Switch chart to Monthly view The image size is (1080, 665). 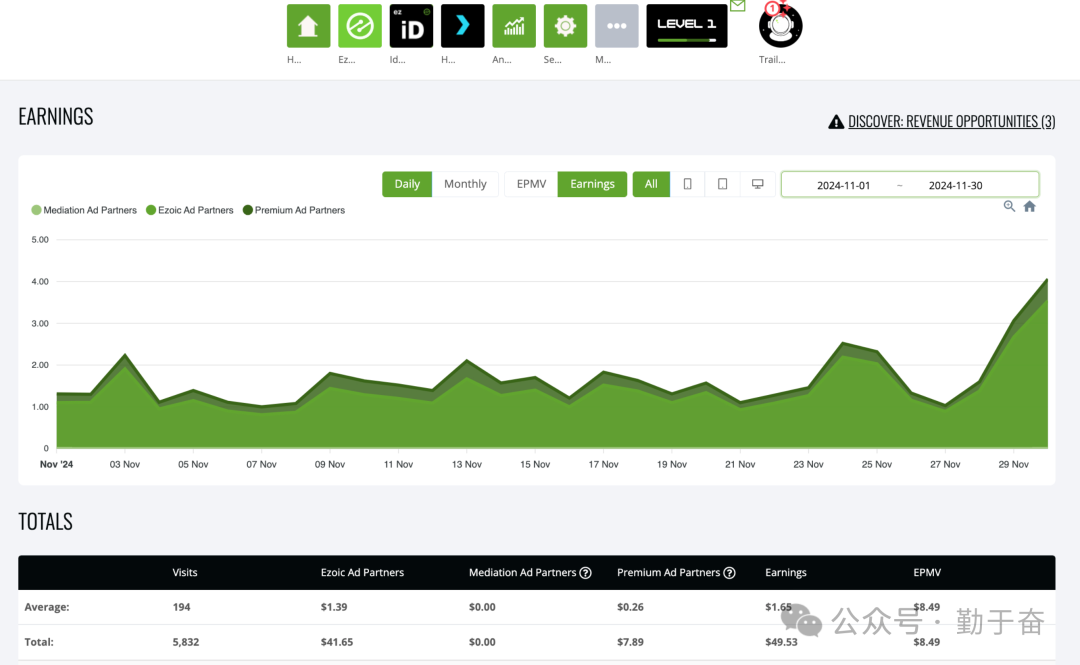pyautogui.click(x=465, y=184)
